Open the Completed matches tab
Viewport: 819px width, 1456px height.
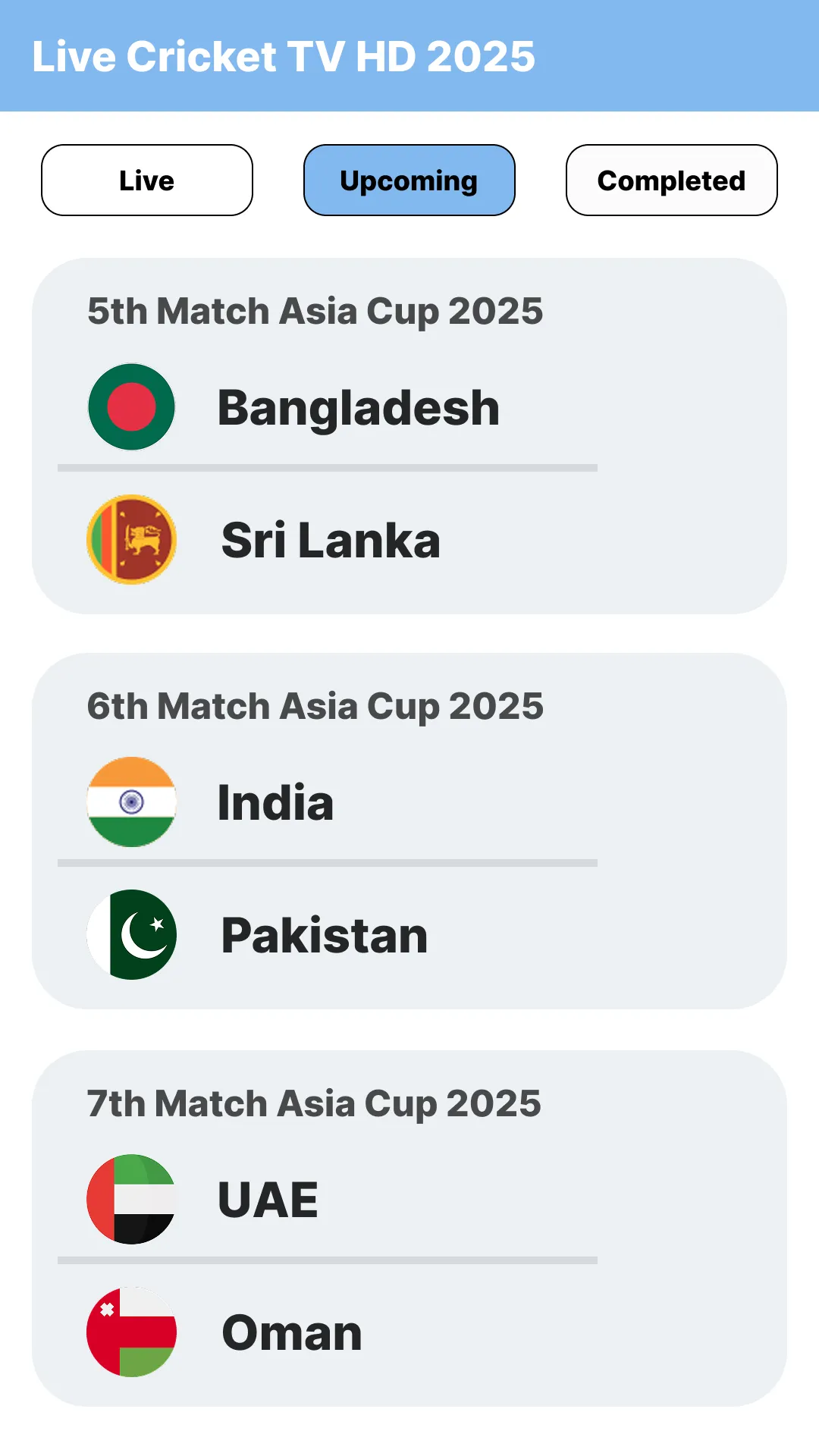pos(672,180)
